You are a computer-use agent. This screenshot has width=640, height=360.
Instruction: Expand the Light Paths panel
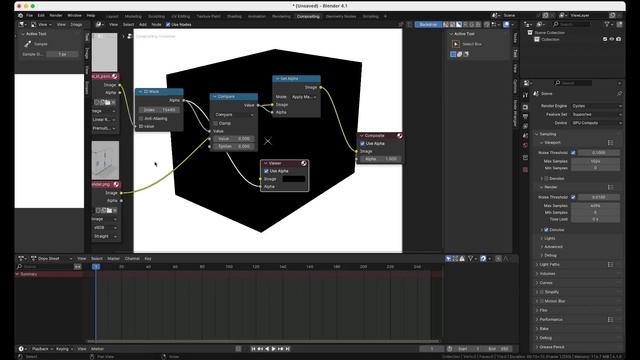[549, 264]
